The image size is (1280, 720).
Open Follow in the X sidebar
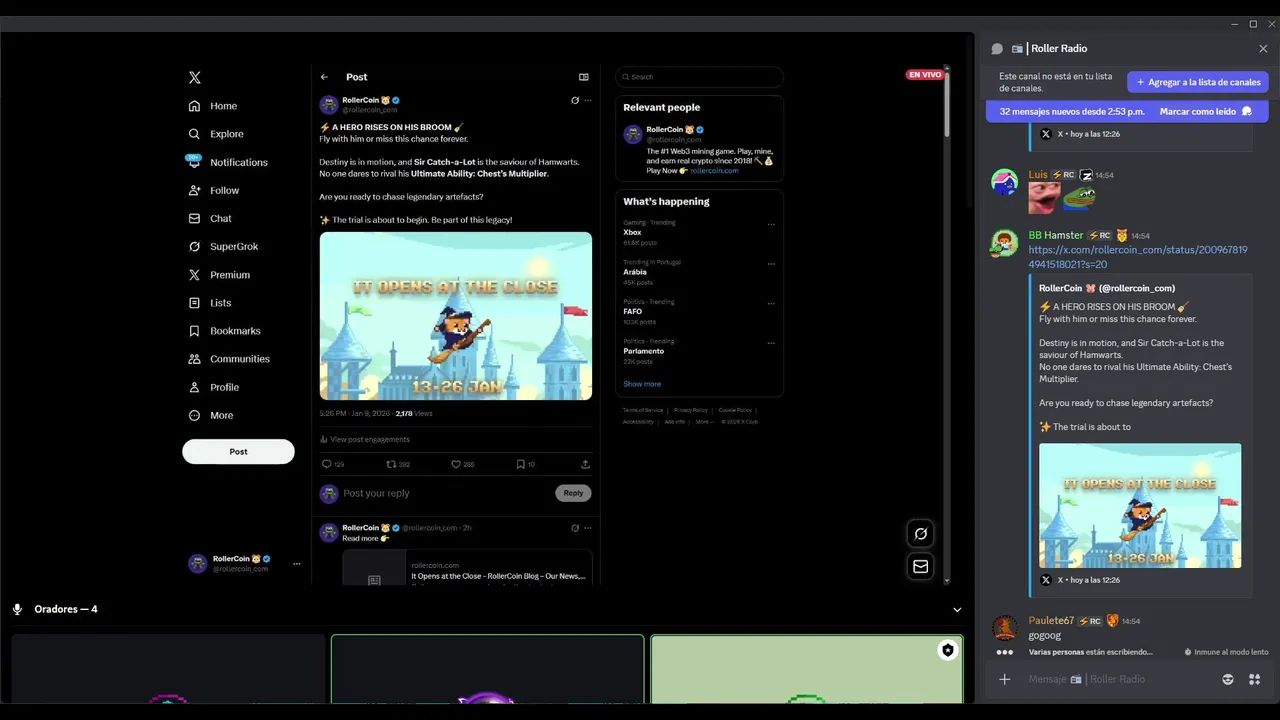(x=214, y=190)
